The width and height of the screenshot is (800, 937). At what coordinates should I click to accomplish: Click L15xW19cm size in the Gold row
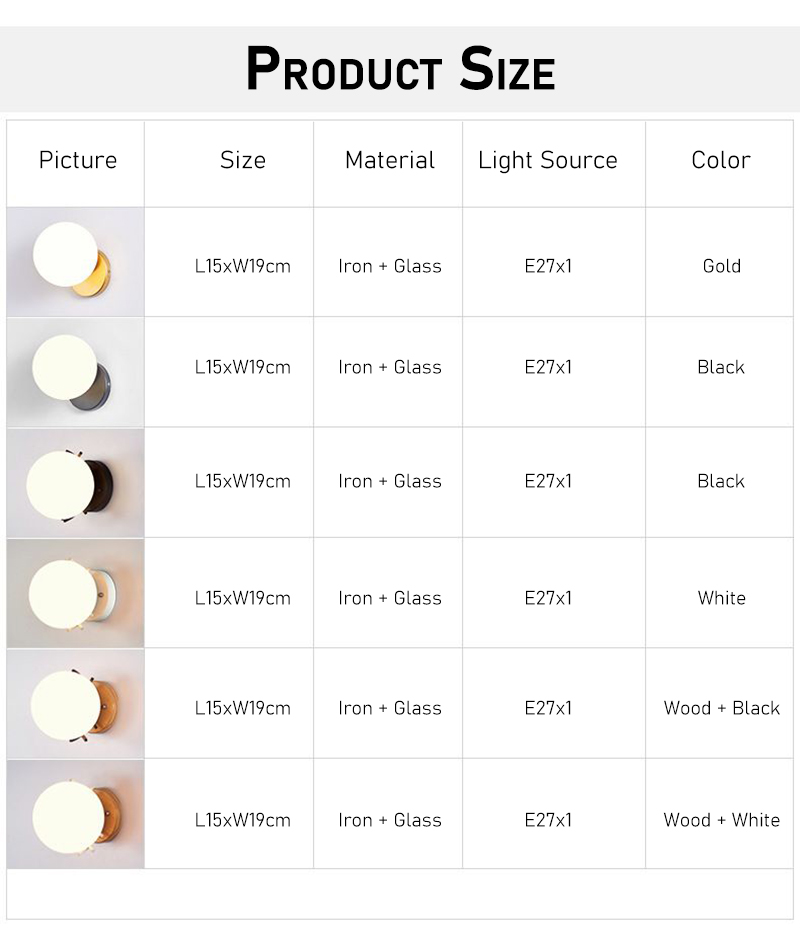coord(243,266)
